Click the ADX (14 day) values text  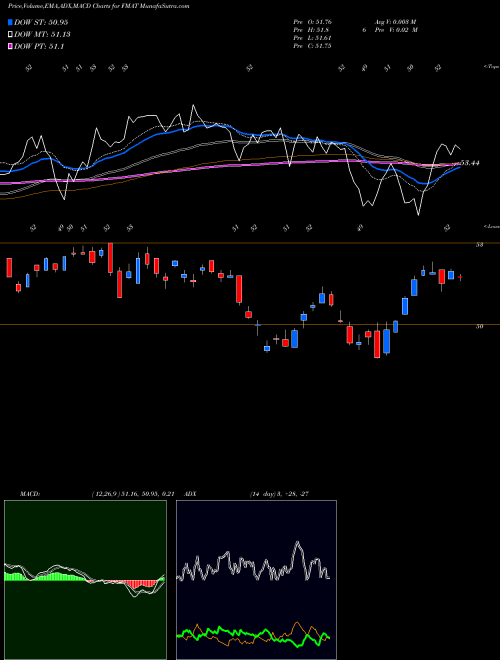tap(280, 494)
